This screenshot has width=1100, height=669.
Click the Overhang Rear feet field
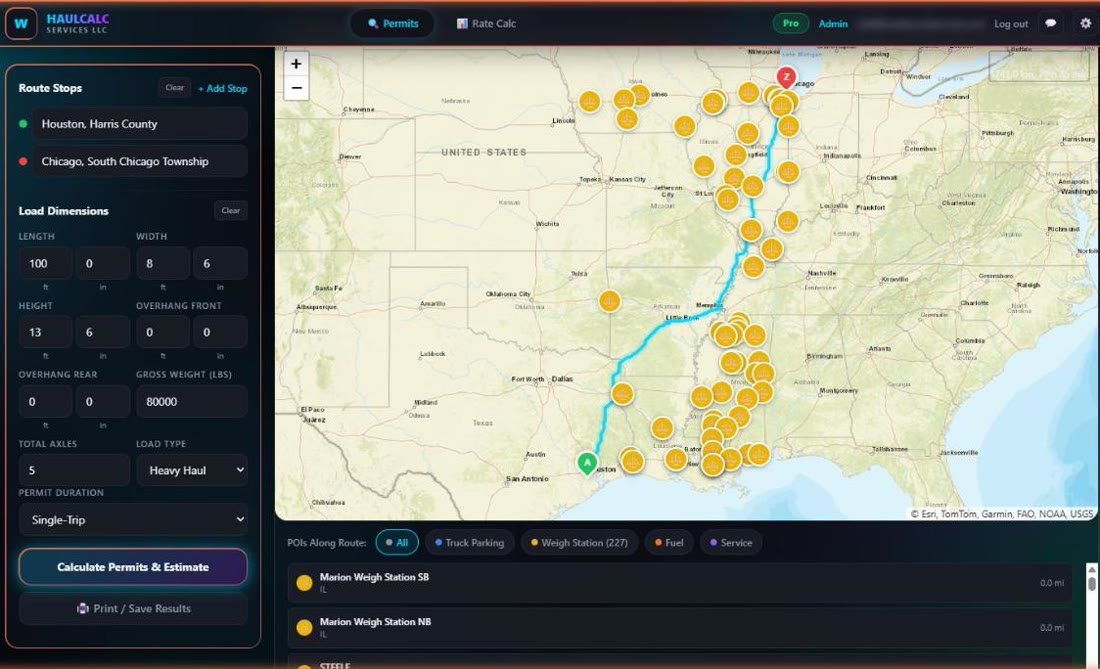click(46, 402)
